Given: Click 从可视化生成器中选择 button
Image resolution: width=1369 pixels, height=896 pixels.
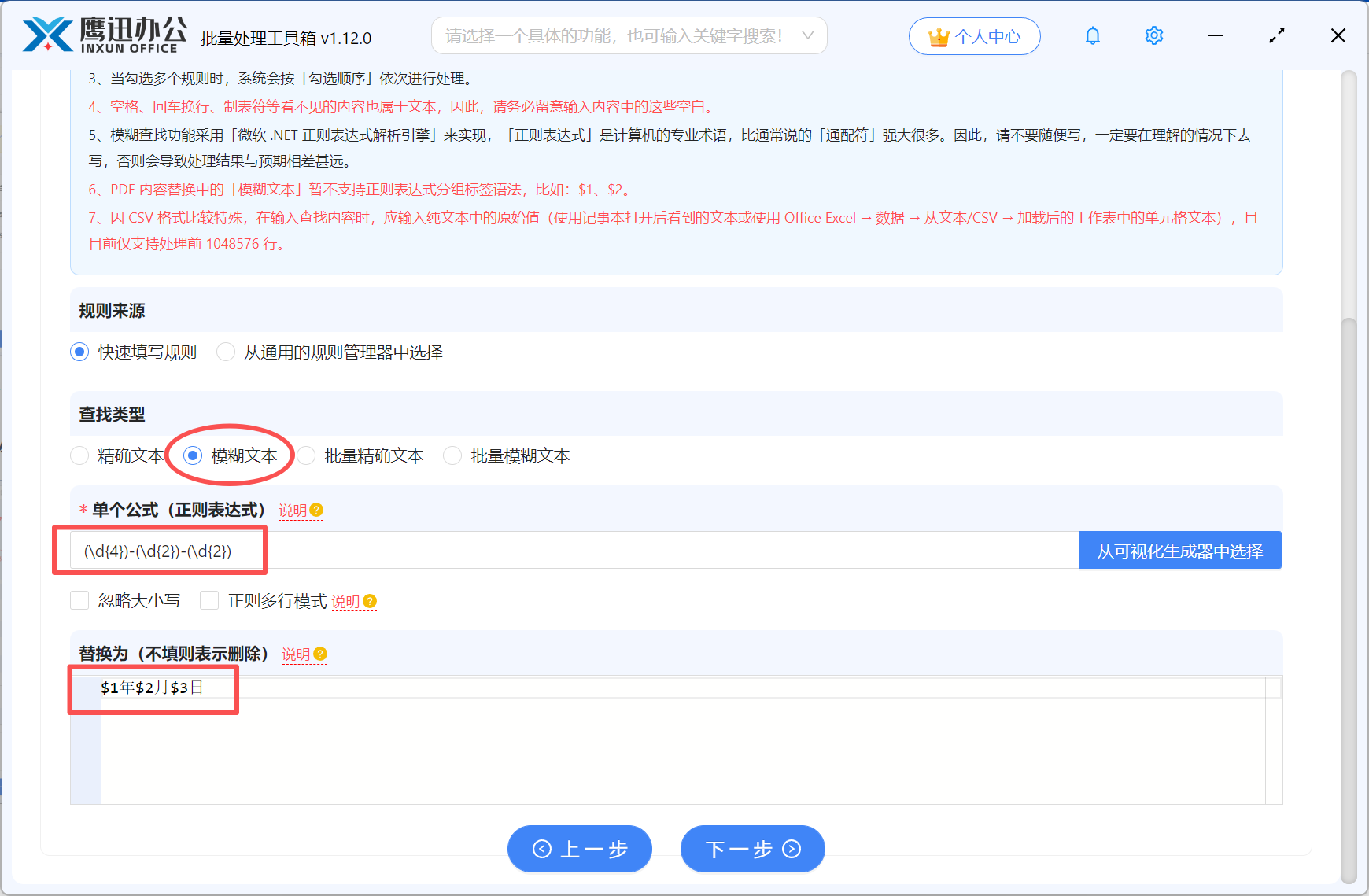Looking at the screenshot, I should [x=1179, y=550].
